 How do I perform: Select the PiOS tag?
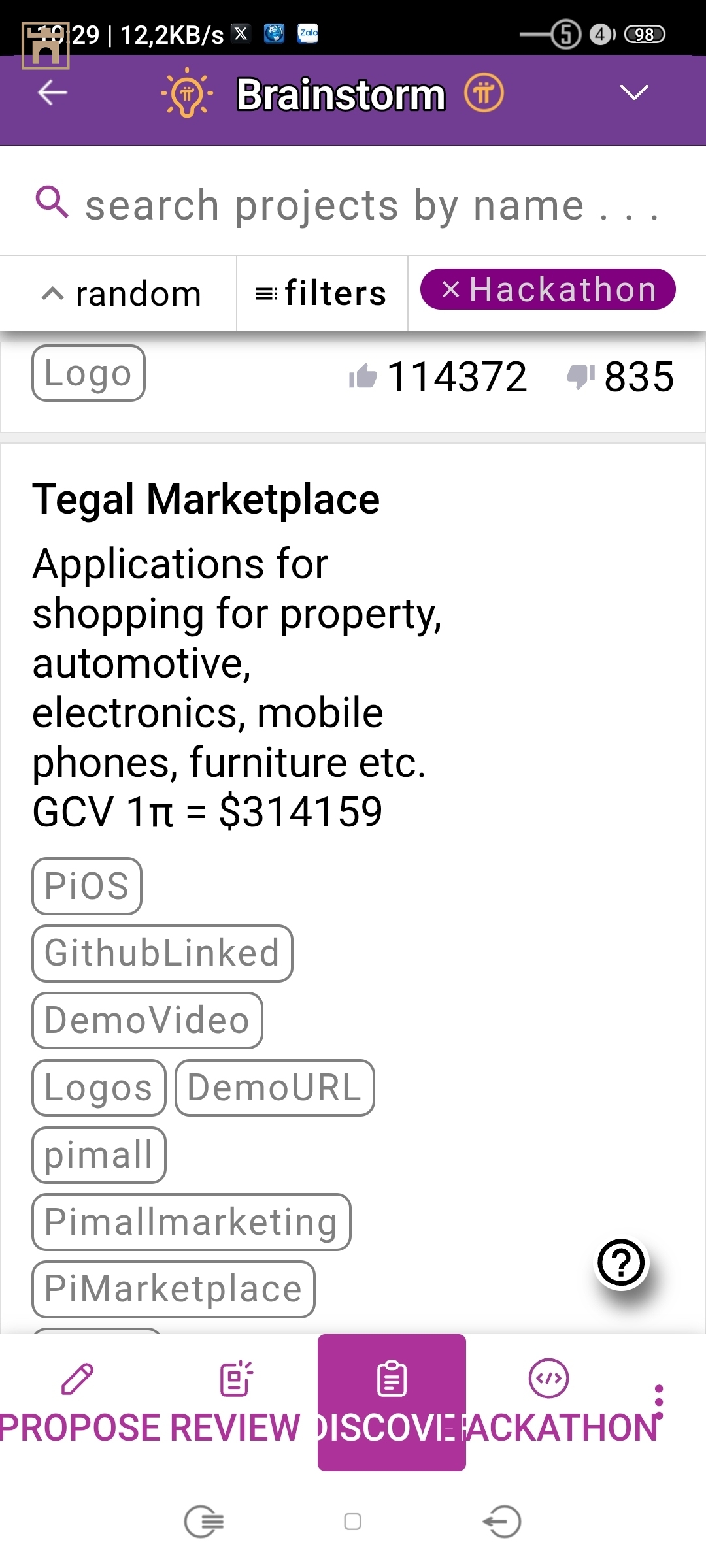(x=87, y=886)
